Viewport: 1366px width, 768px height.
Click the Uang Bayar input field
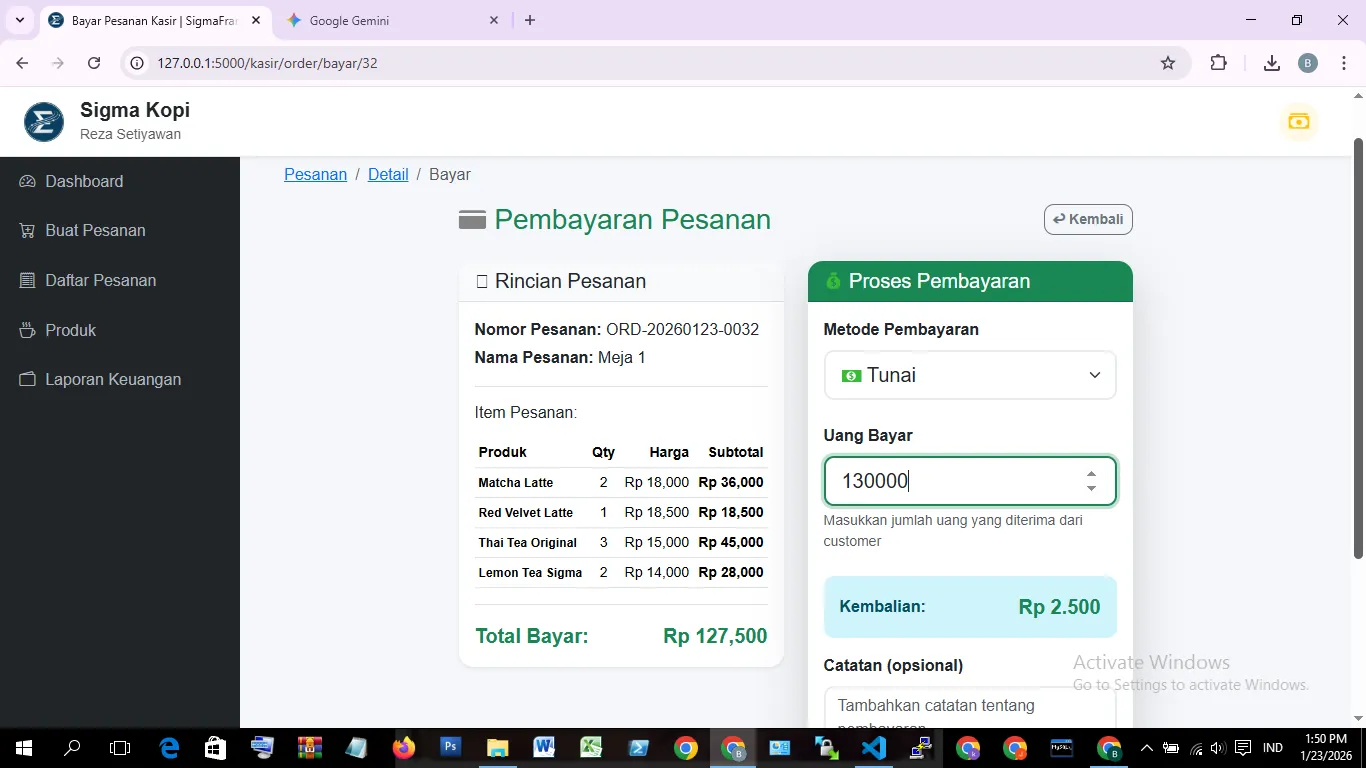[x=970, y=481]
